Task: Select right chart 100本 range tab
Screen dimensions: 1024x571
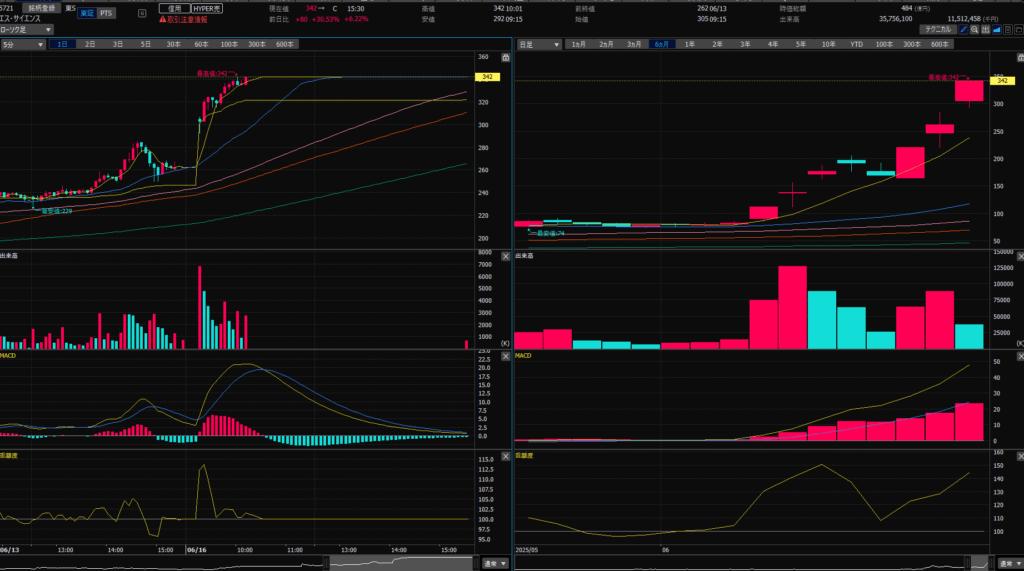Action: point(884,44)
